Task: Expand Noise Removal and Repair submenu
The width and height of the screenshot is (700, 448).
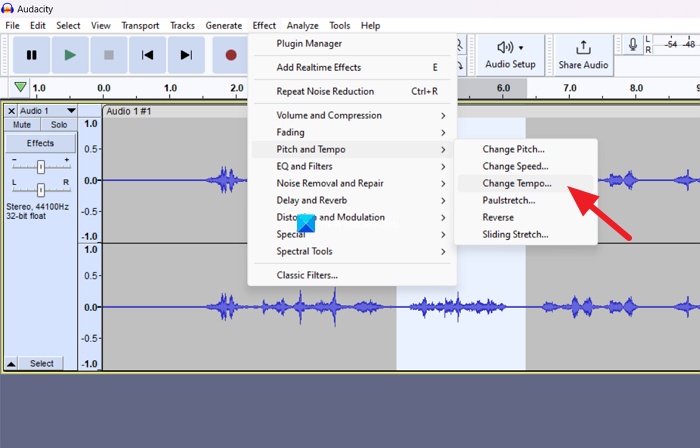Action: click(x=353, y=183)
